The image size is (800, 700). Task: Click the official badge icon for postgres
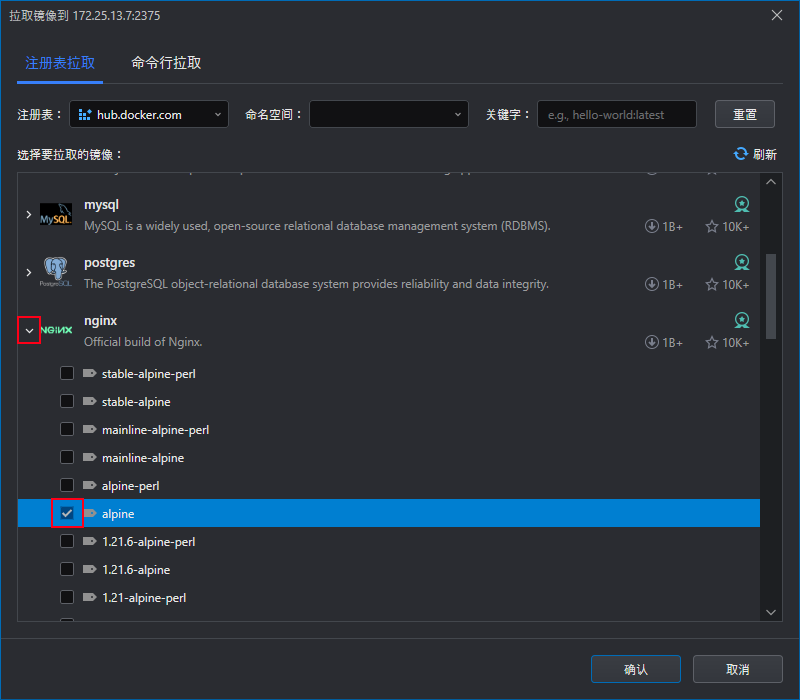point(741,262)
